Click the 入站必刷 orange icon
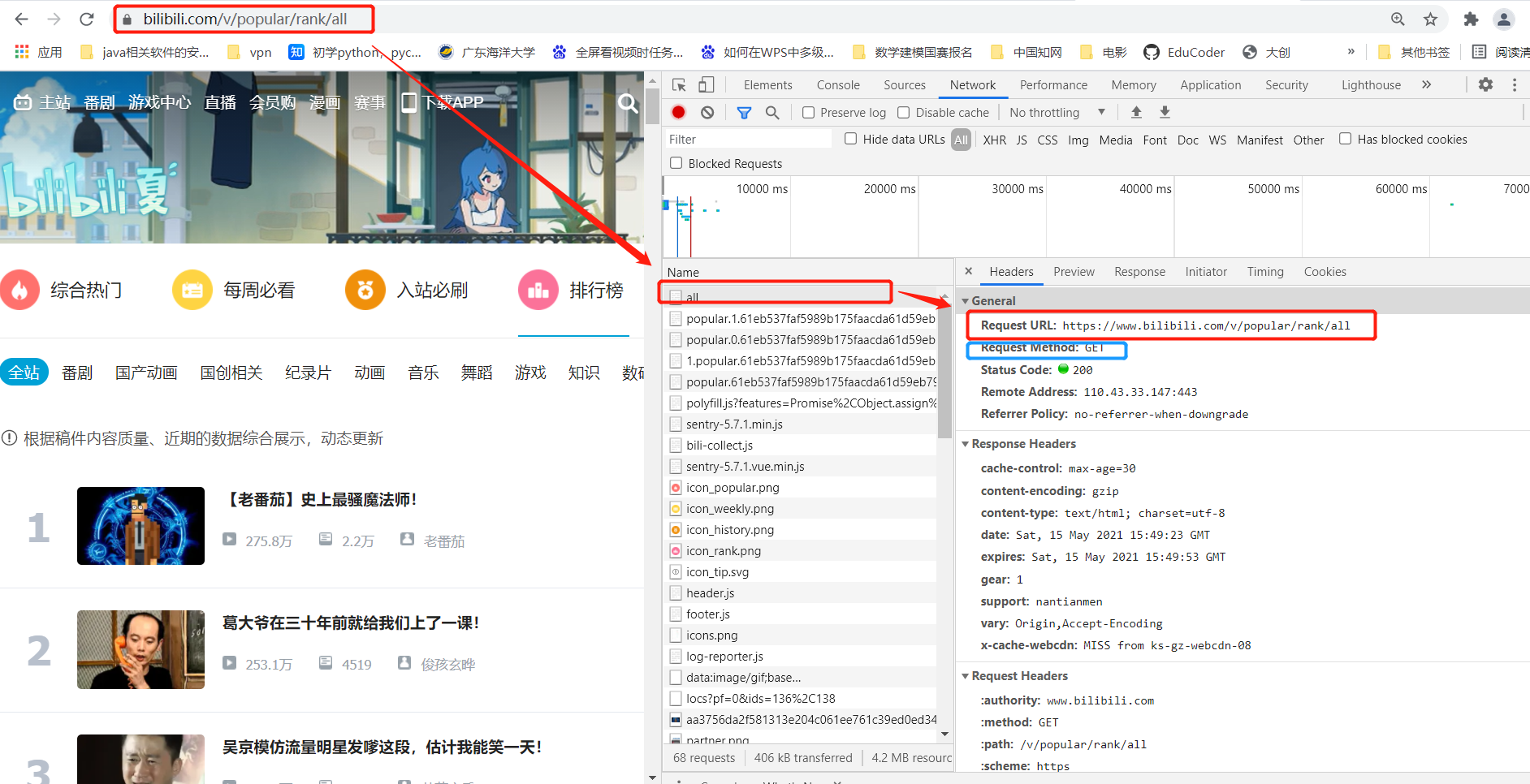The width and height of the screenshot is (1530, 784). (365, 290)
